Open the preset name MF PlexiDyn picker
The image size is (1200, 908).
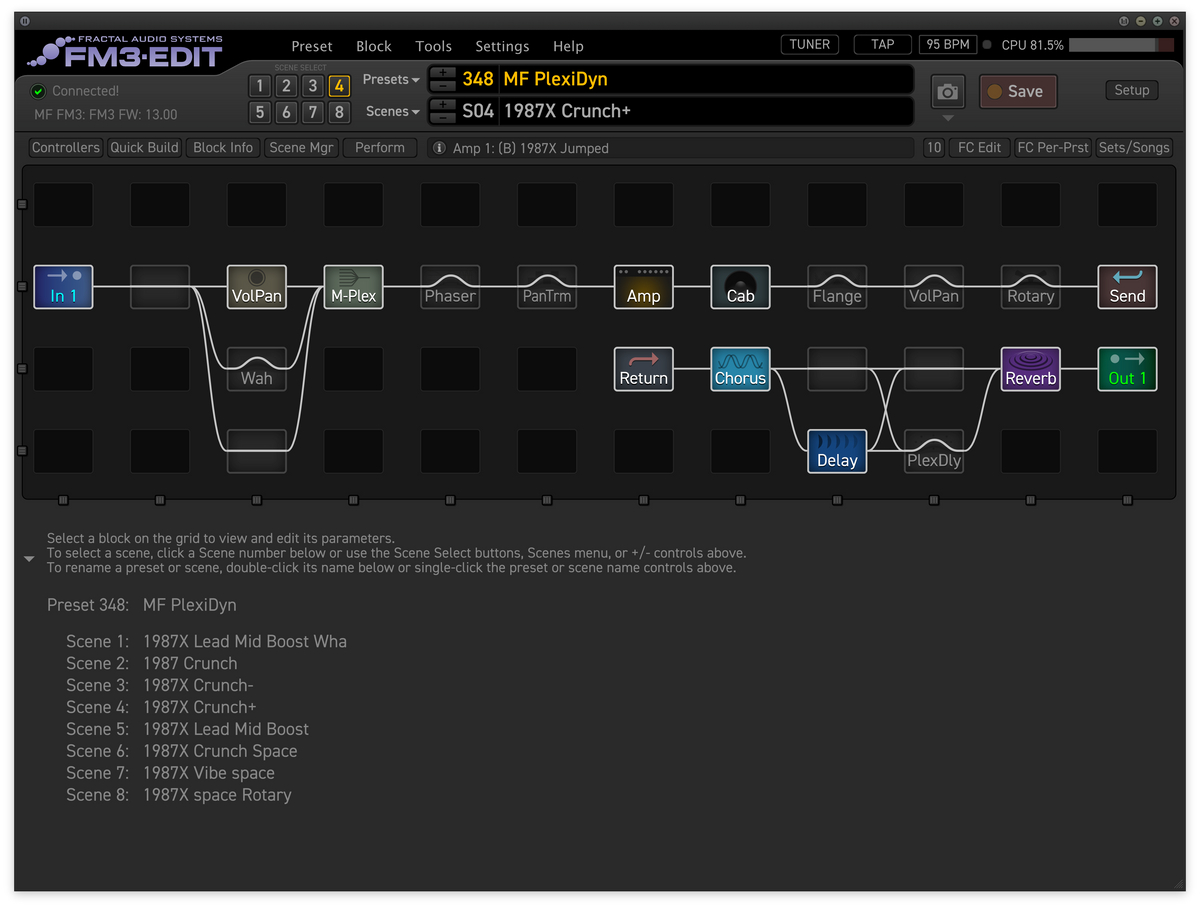click(706, 79)
